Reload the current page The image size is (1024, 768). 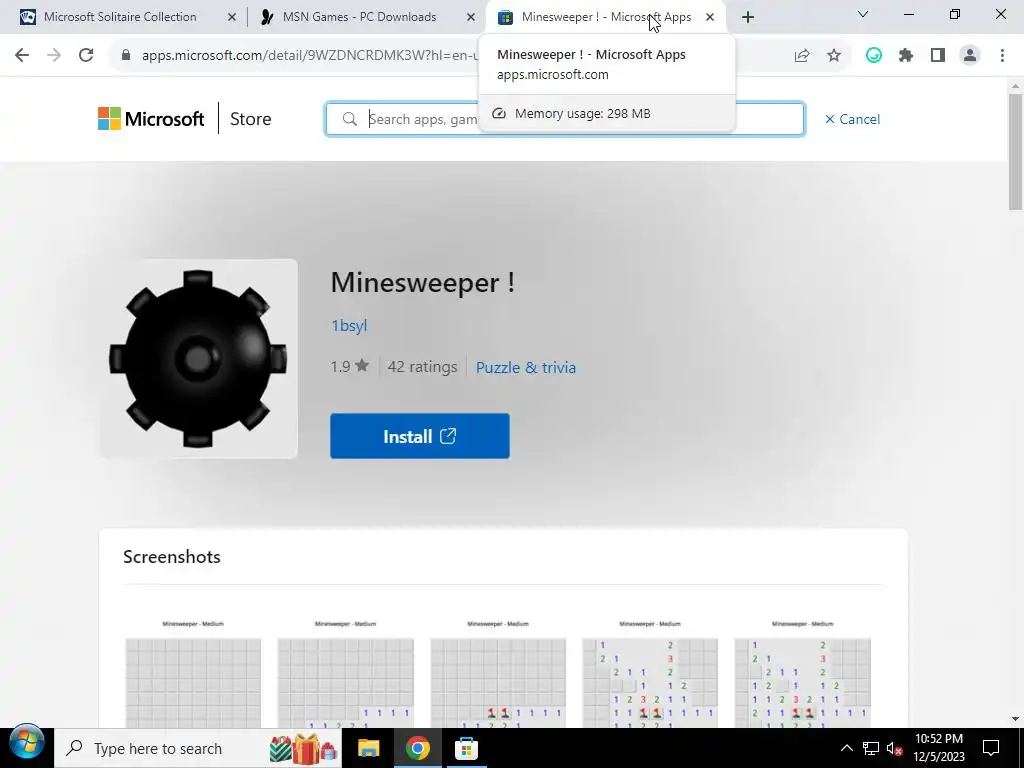coord(86,56)
